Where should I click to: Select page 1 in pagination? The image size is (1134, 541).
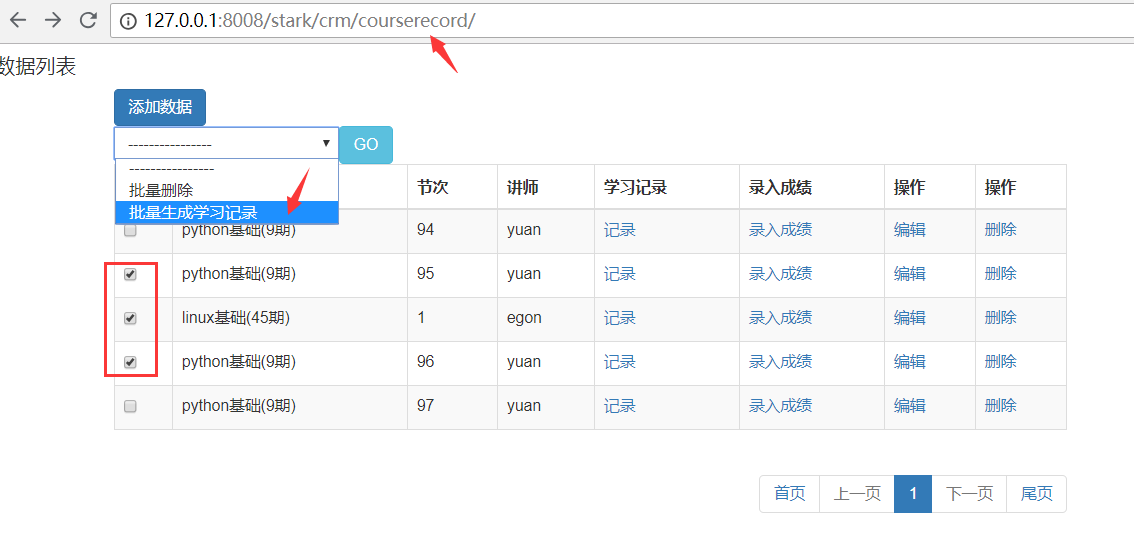pyautogui.click(x=913, y=494)
